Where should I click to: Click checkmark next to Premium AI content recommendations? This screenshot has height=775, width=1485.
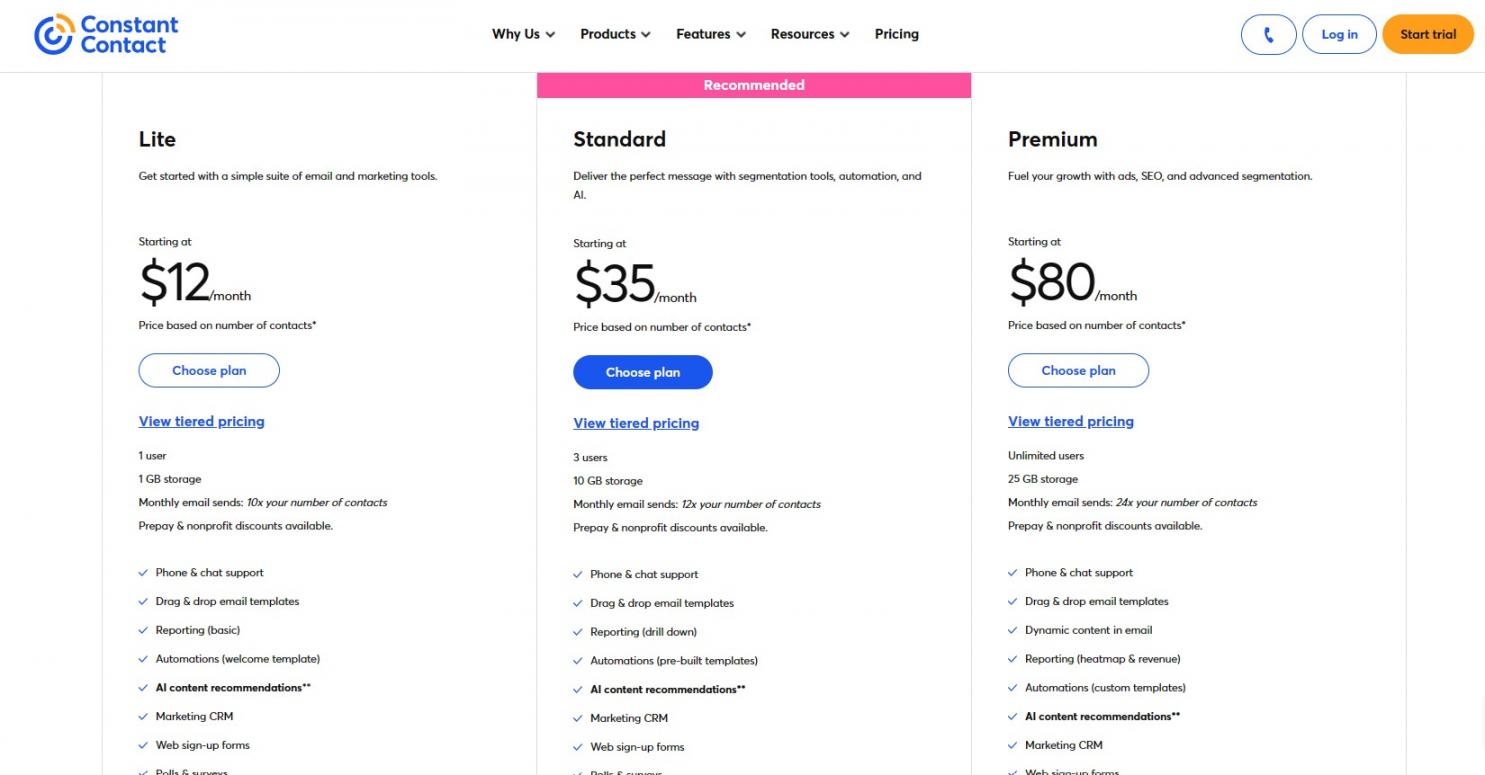pyautogui.click(x=1013, y=717)
